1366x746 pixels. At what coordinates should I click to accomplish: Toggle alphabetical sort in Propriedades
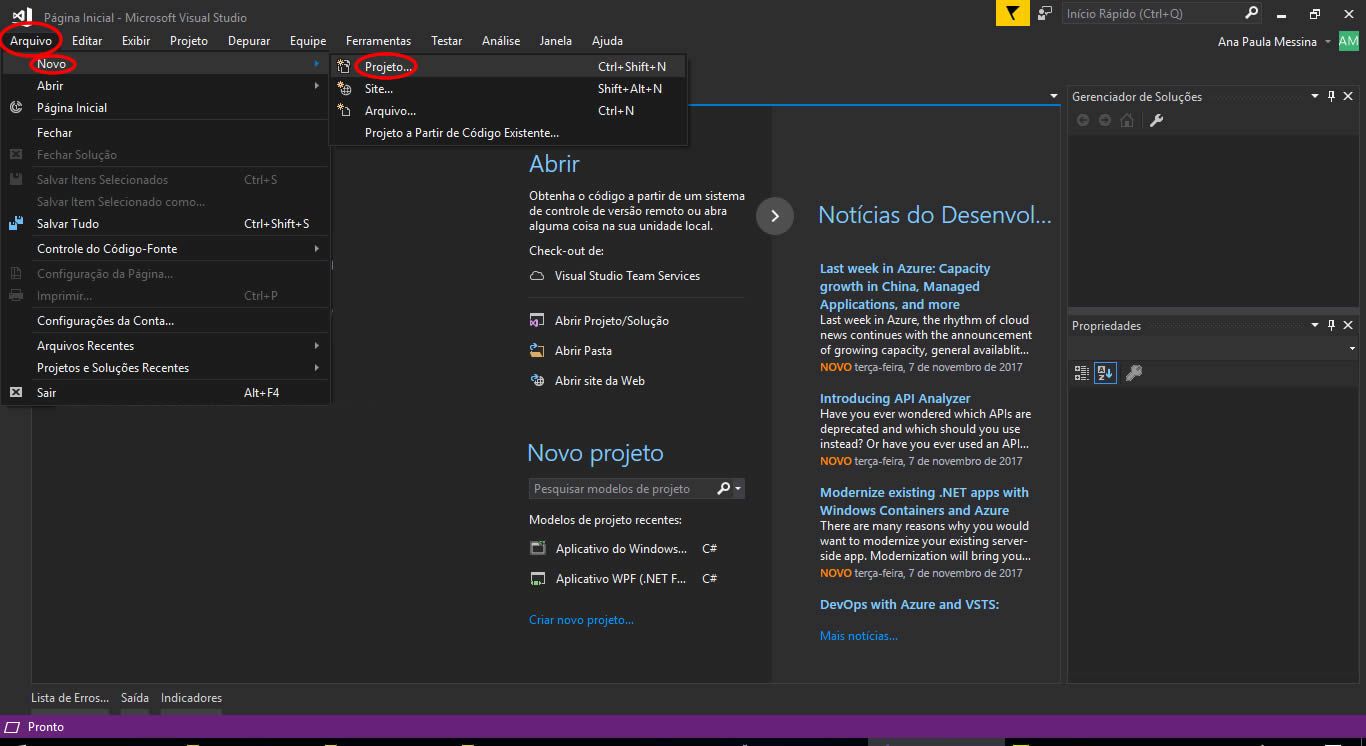coord(1105,373)
